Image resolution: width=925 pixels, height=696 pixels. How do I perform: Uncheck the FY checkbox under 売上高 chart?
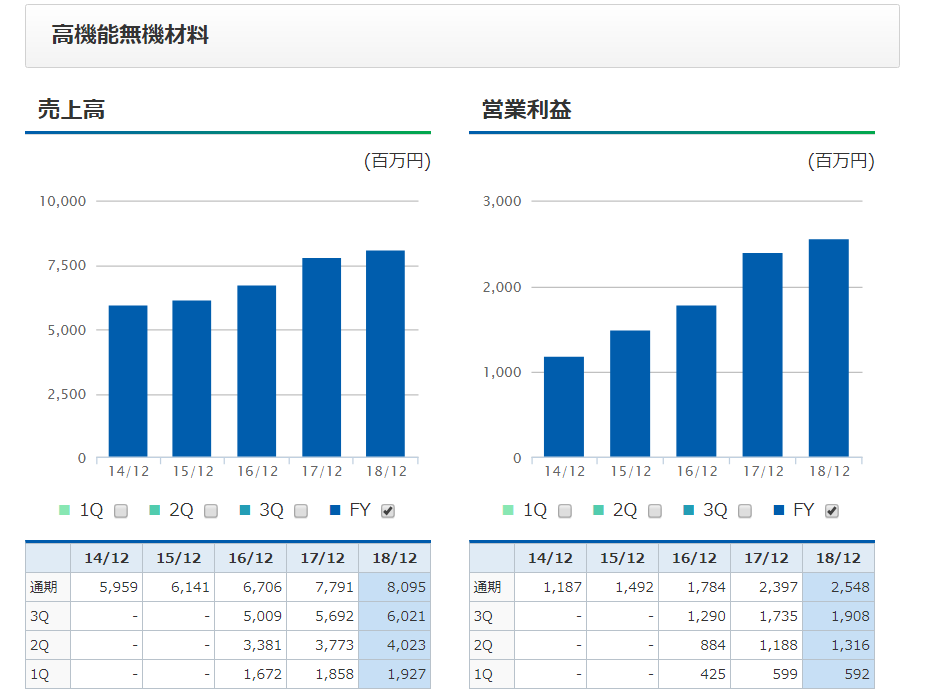pyautogui.click(x=388, y=511)
